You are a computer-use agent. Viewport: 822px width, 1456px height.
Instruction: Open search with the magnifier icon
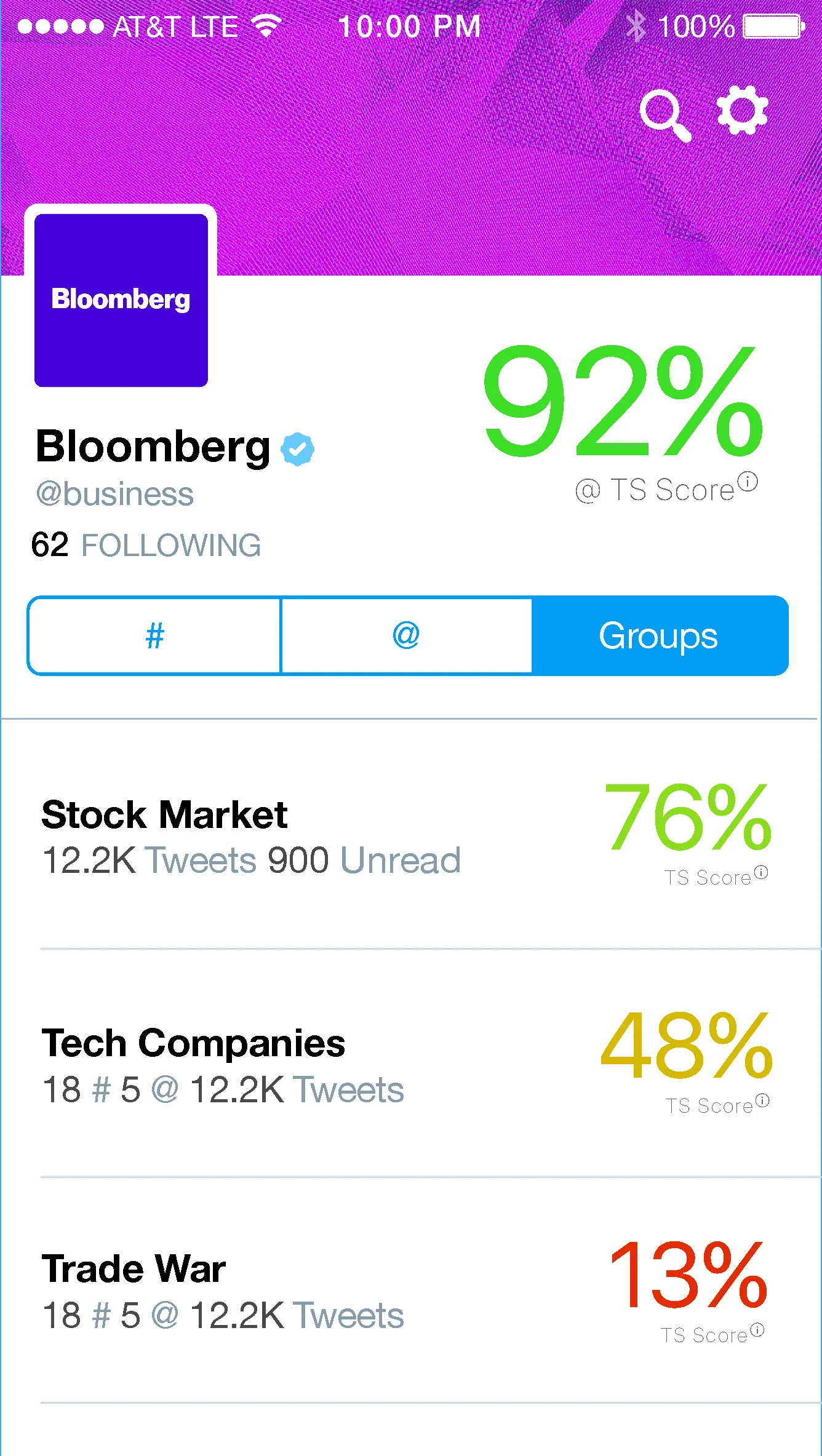coord(666,116)
